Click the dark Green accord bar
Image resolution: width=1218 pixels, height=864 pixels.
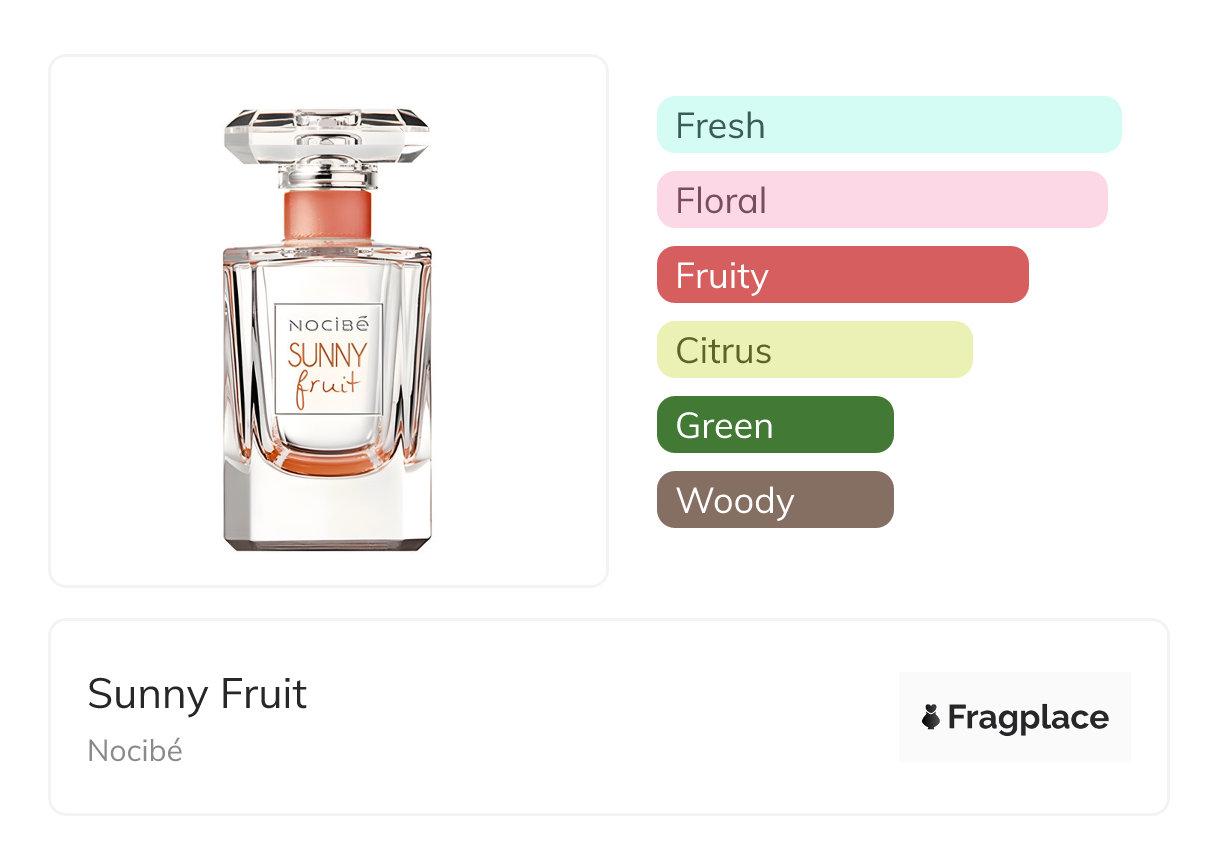[774, 425]
